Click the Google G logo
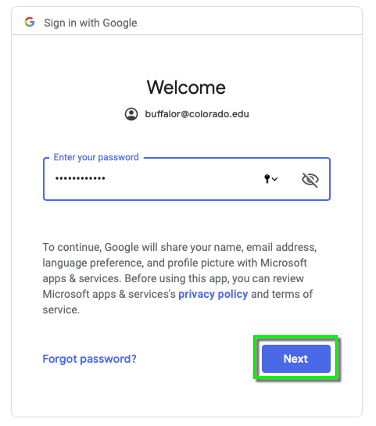376x426 pixels. click(x=30, y=22)
